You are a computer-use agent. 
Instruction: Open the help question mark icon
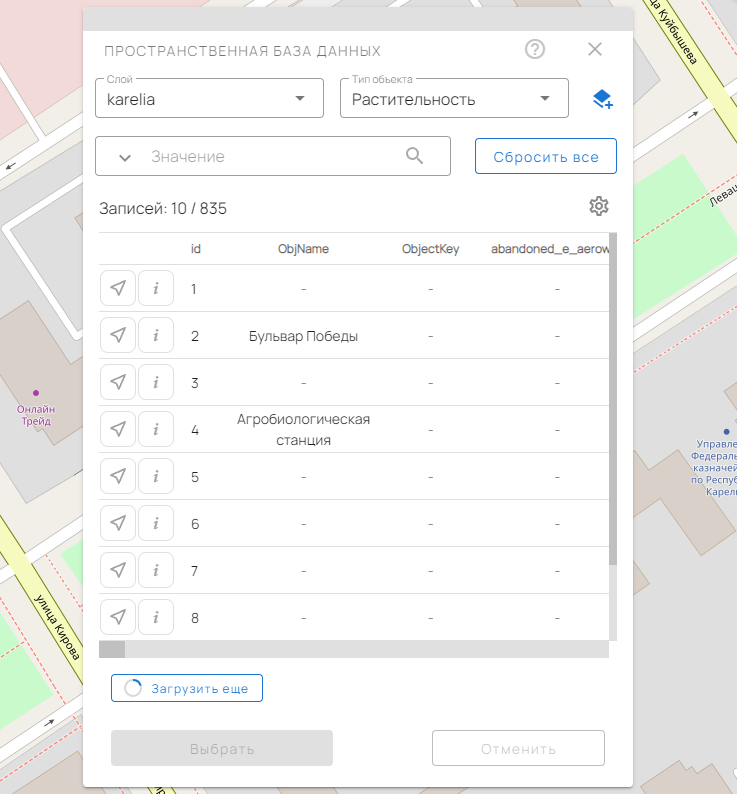click(x=535, y=50)
